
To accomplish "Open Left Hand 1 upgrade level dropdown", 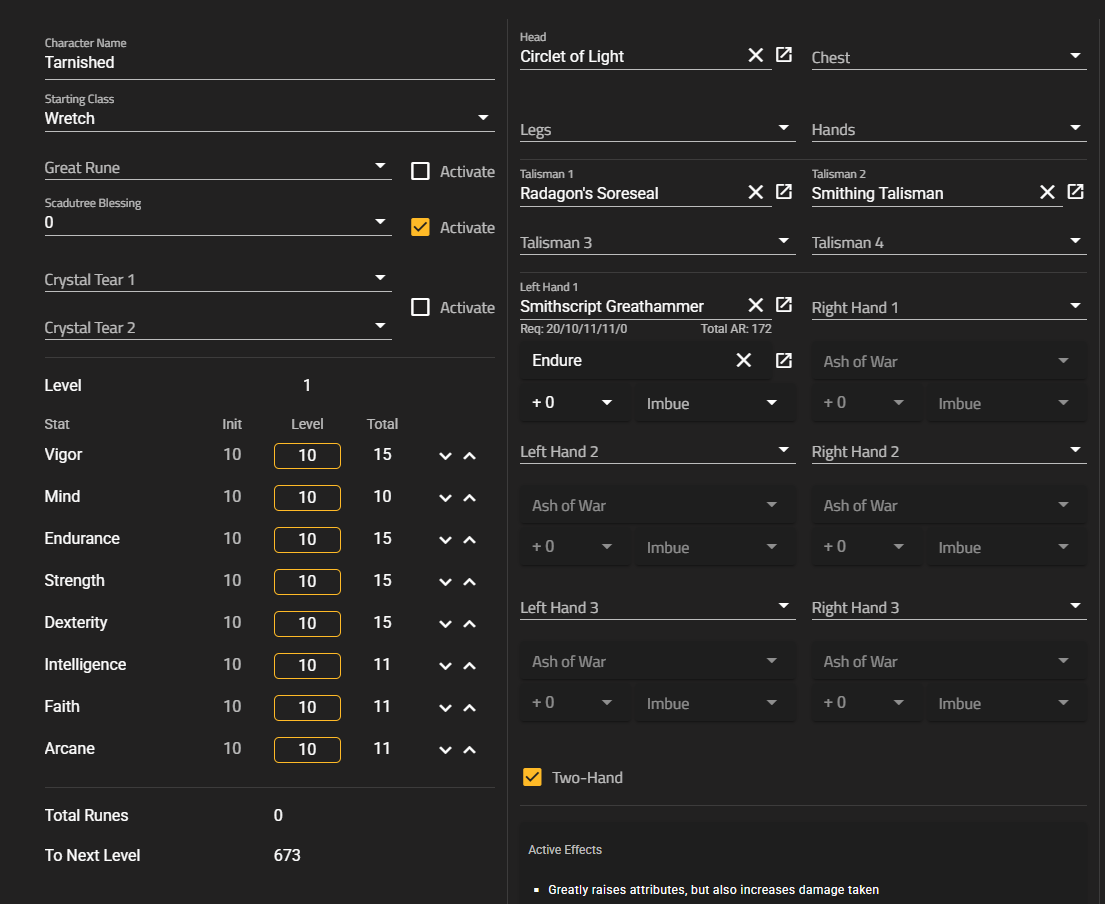I will click(573, 403).
